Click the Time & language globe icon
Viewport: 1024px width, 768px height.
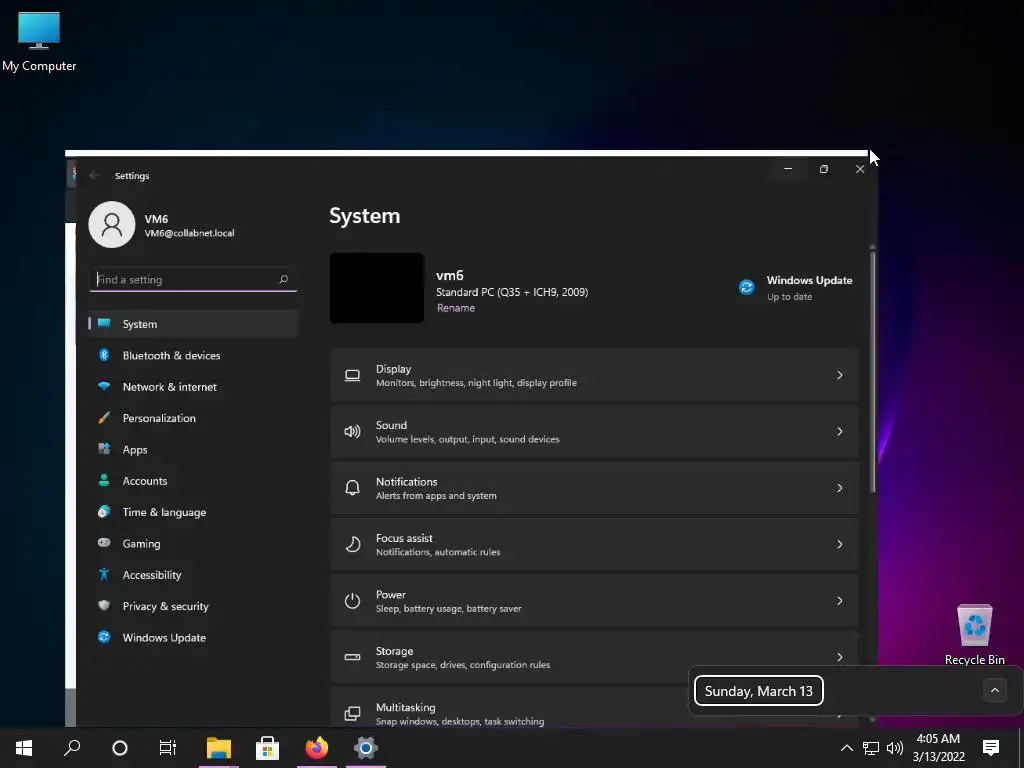tap(104, 511)
